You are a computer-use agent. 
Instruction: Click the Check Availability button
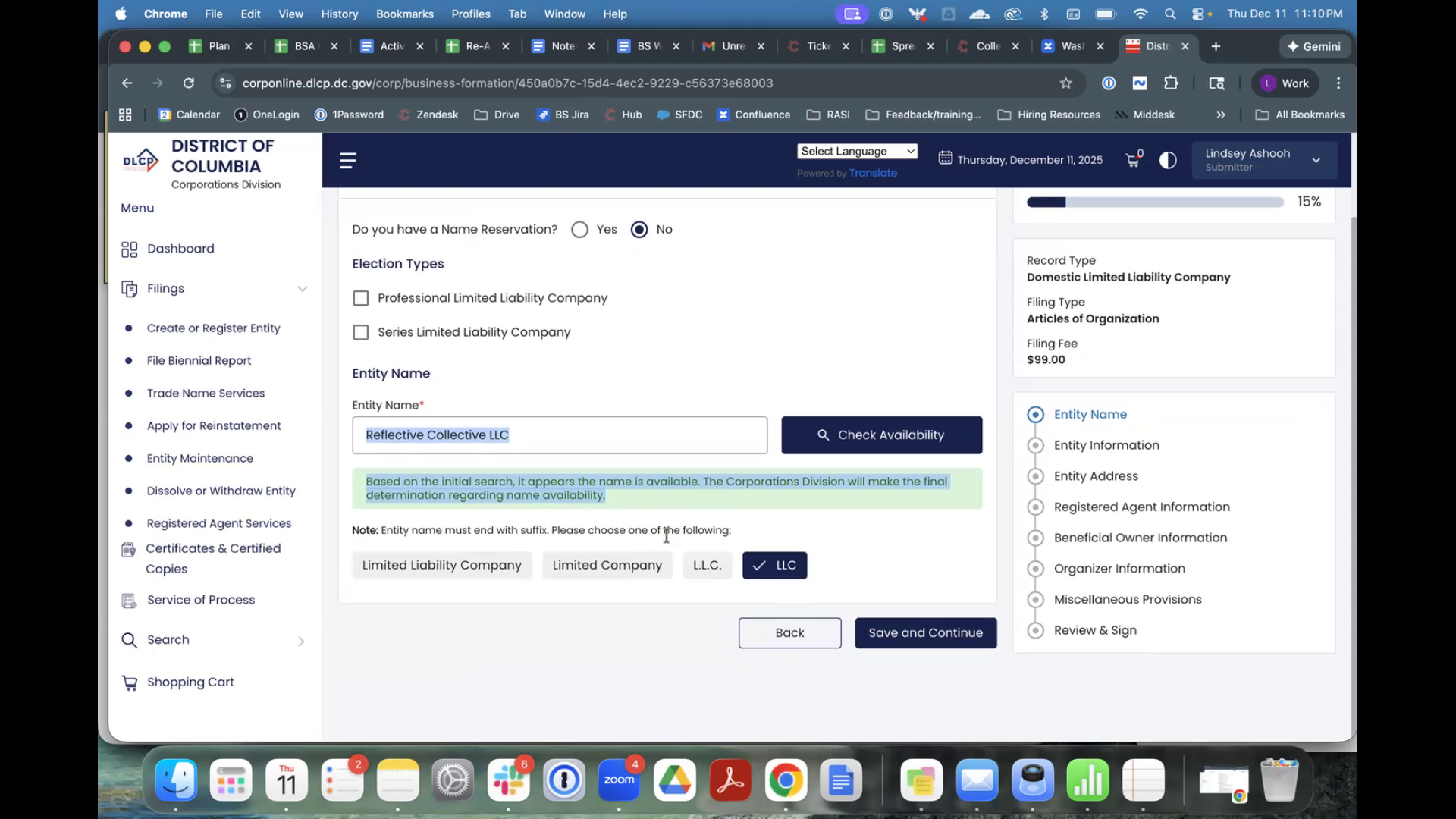pos(881,435)
